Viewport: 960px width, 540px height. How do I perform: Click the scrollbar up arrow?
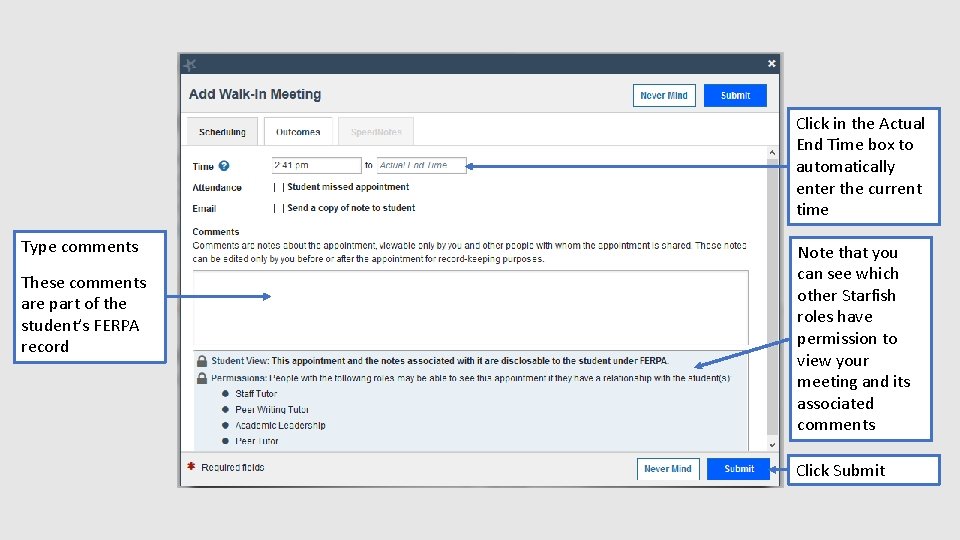pos(772,152)
